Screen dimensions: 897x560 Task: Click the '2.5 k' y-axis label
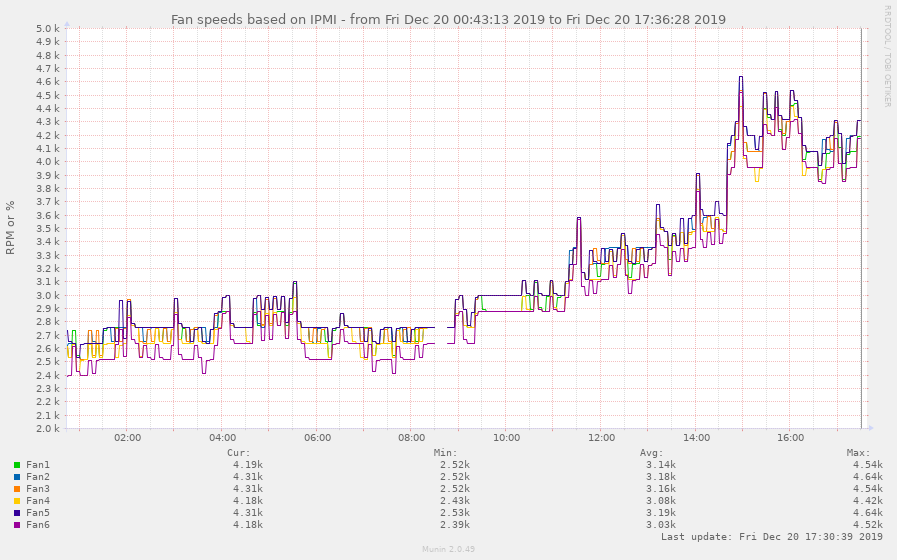(x=48, y=362)
